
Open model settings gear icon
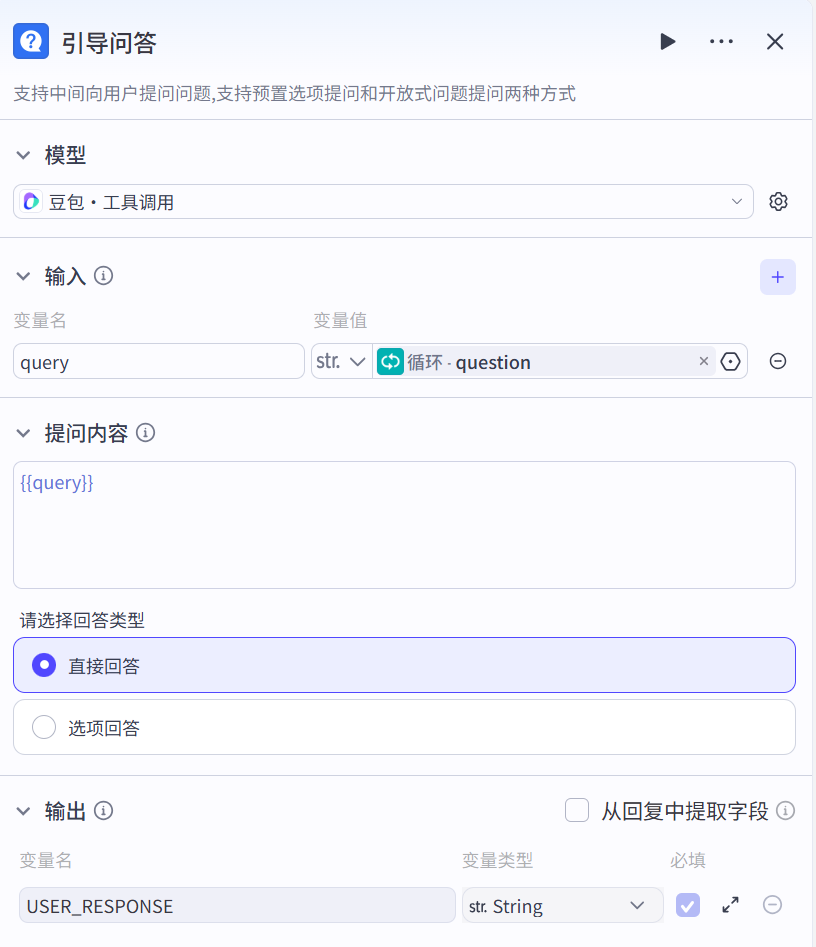[778, 202]
